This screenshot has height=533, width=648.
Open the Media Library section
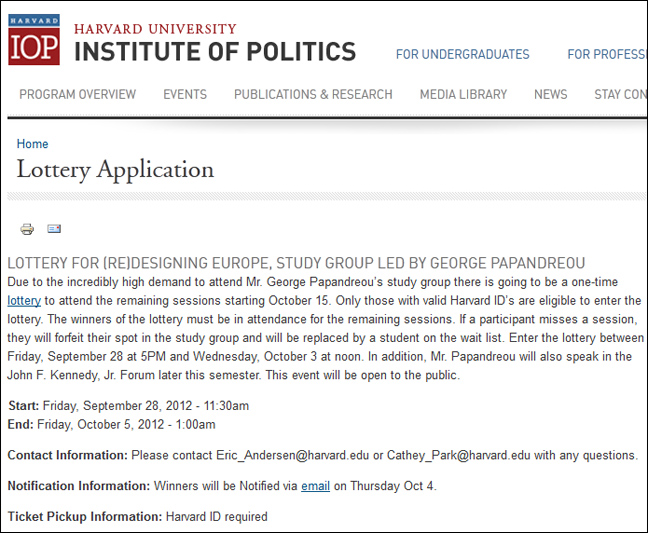click(463, 95)
